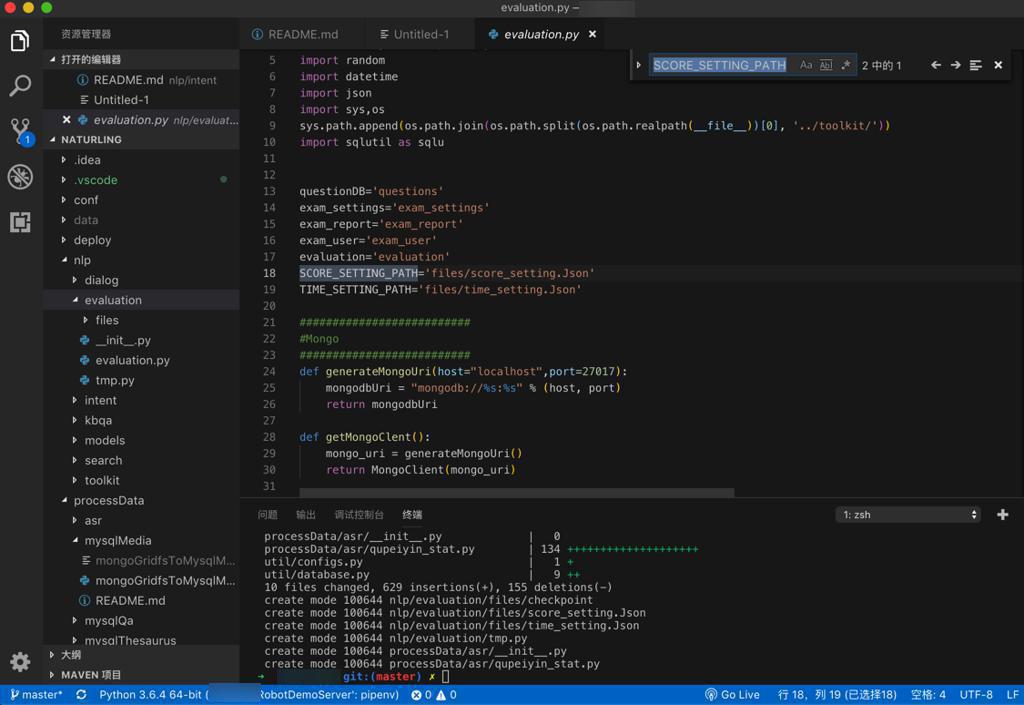Toggle match whole word in find widget
1024x705 pixels.
pos(826,65)
